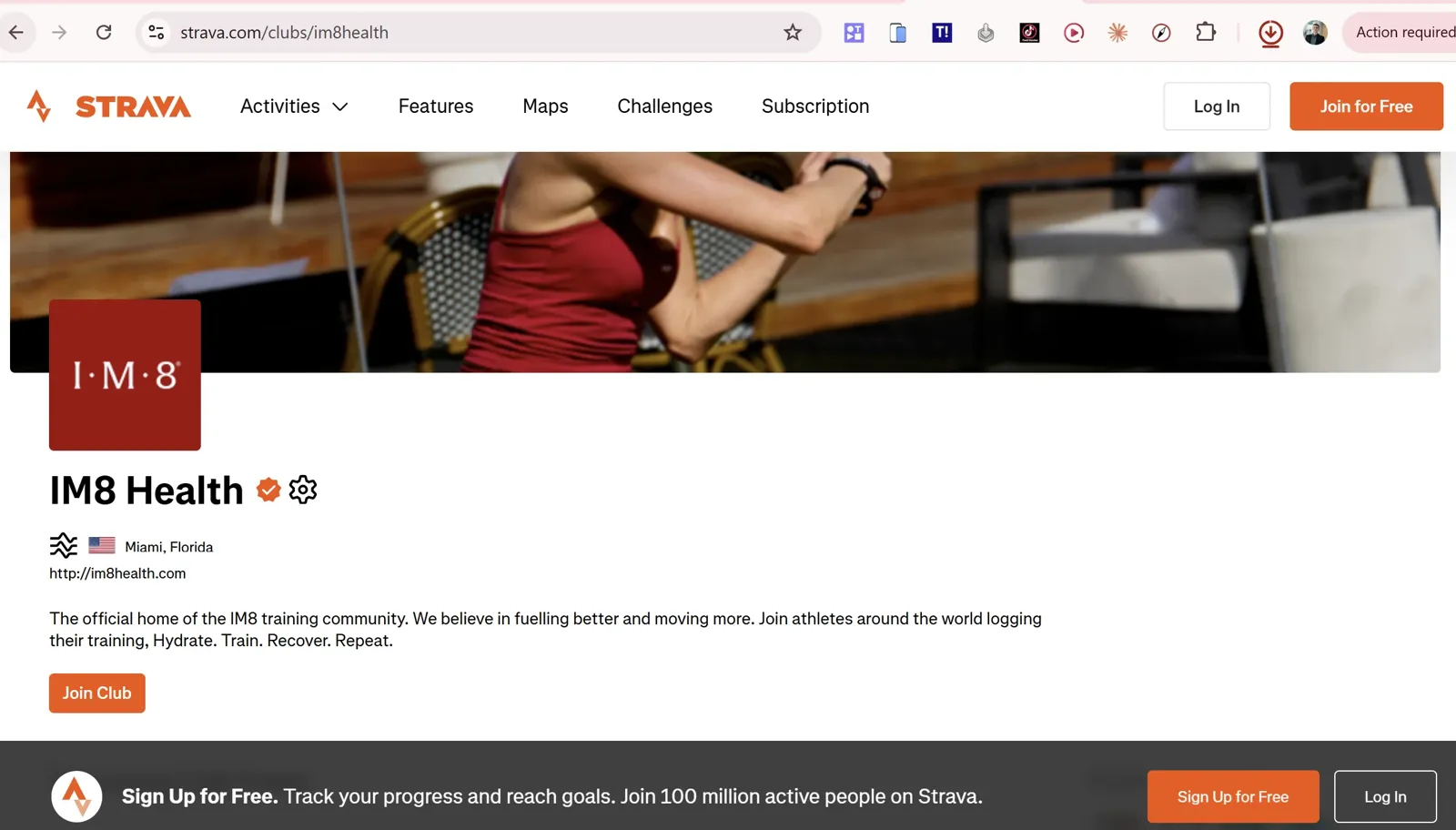The width and height of the screenshot is (1456, 830).
Task: Bookmark this page with the star icon
Action: tap(793, 33)
